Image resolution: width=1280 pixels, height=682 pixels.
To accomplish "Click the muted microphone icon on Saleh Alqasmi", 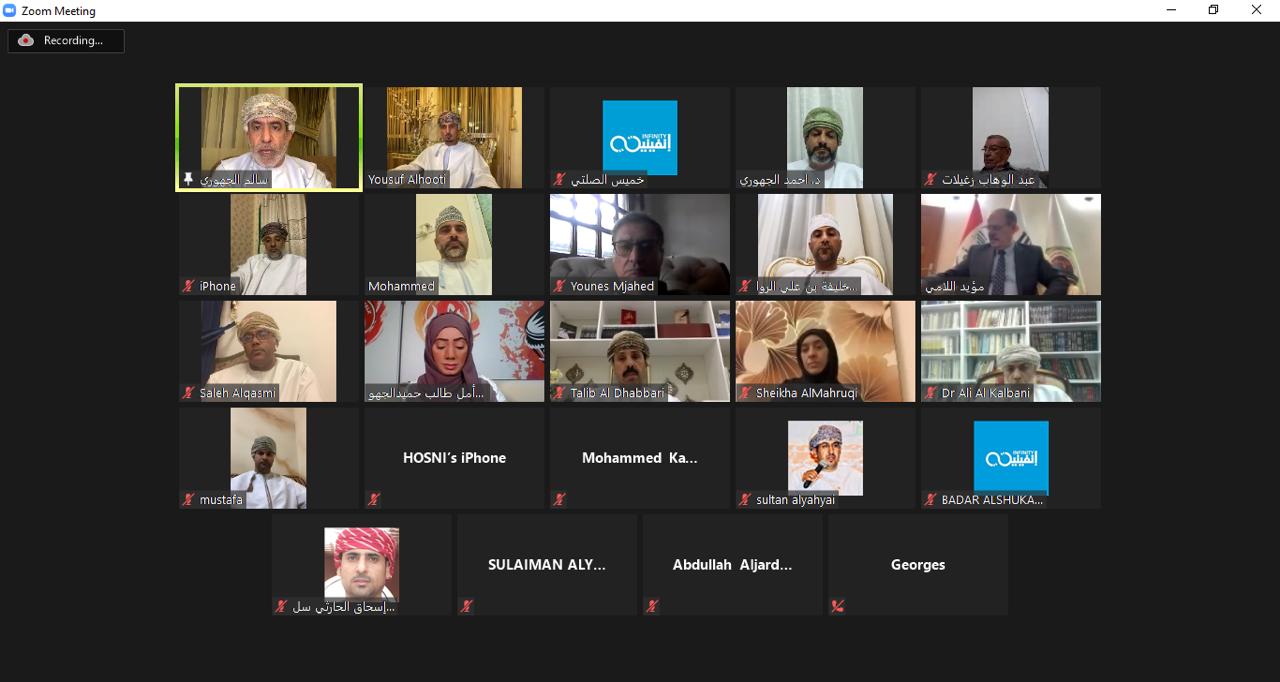I will tap(188, 393).
